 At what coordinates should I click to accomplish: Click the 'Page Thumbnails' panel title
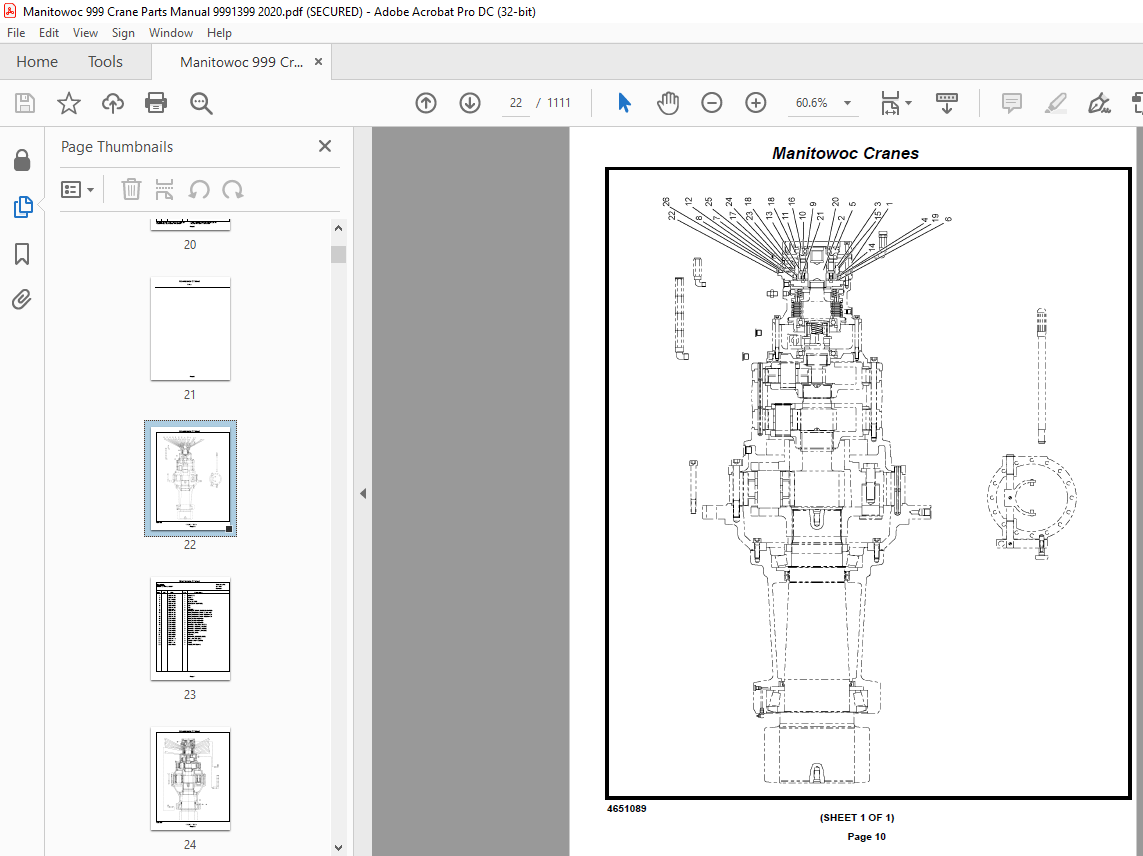coord(117,147)
